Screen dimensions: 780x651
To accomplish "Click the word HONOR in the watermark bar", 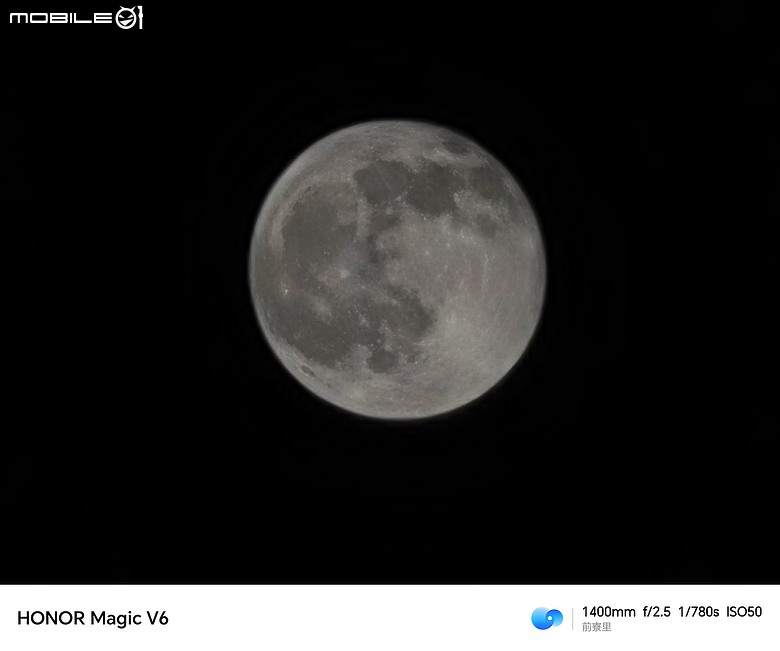I will [51, 618].
